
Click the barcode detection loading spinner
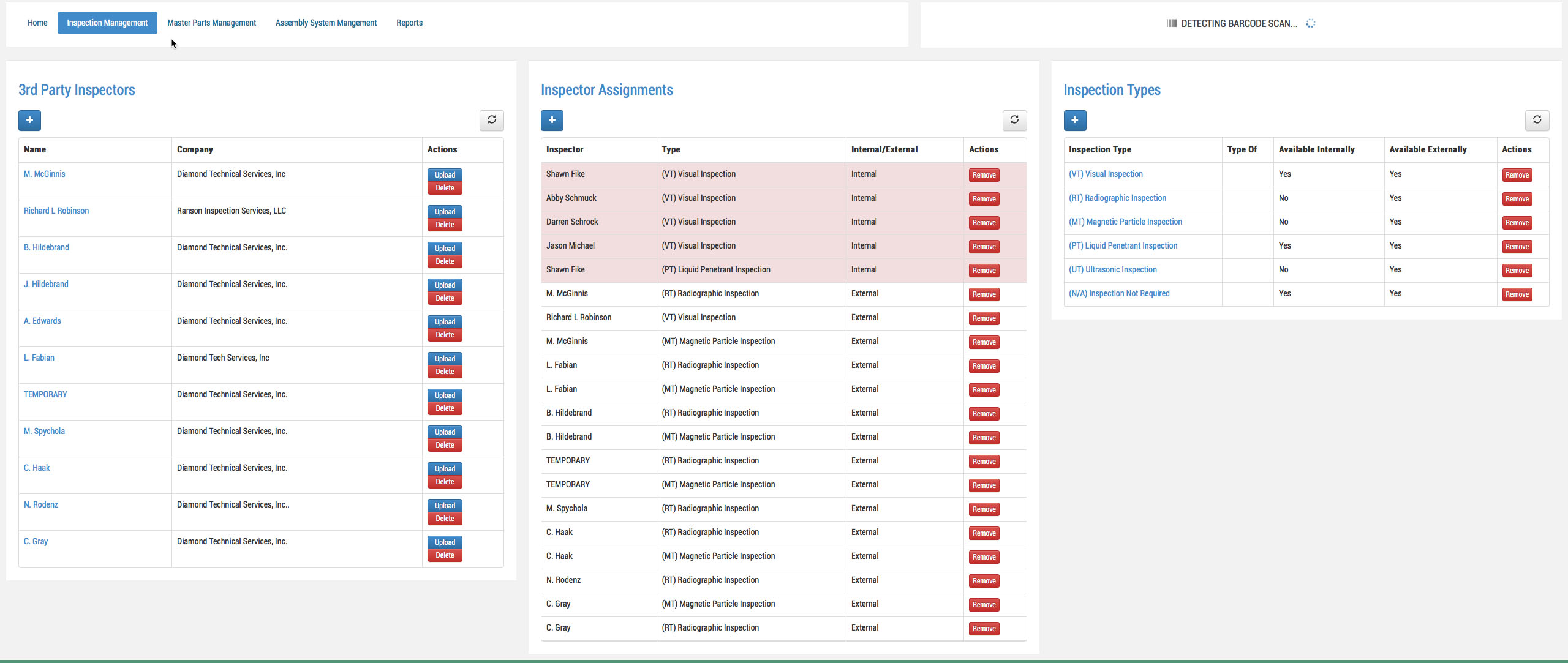[x=1311, y=23]
